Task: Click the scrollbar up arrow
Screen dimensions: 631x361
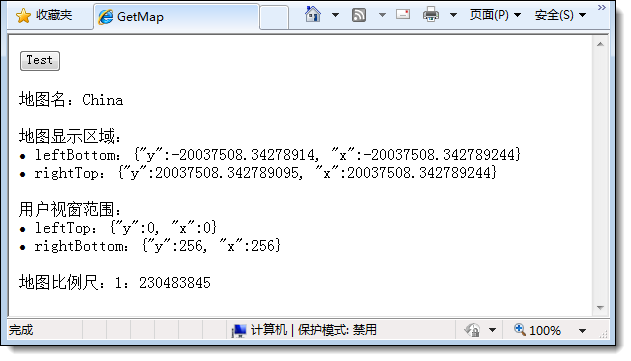Action: (x=600, y=44)
